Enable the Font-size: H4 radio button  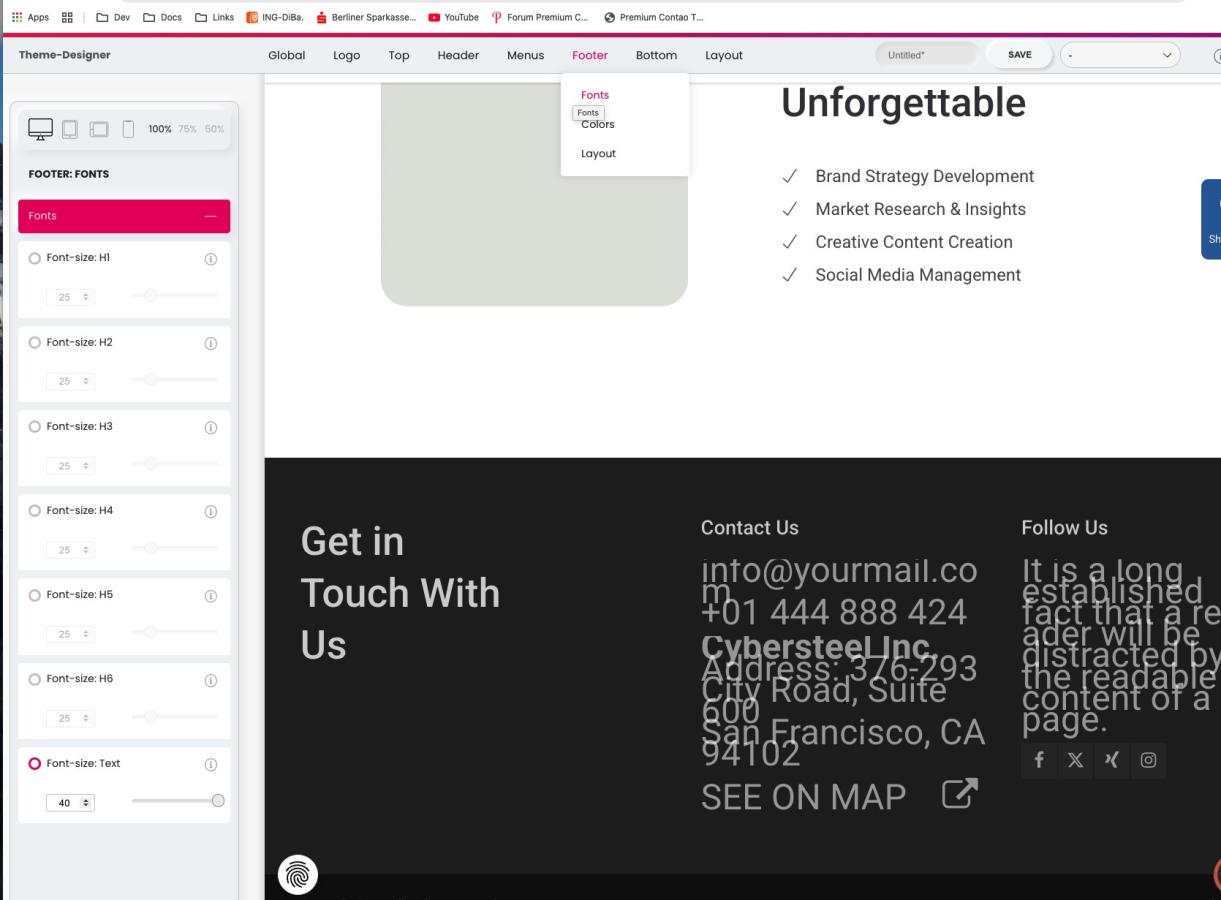35,510
